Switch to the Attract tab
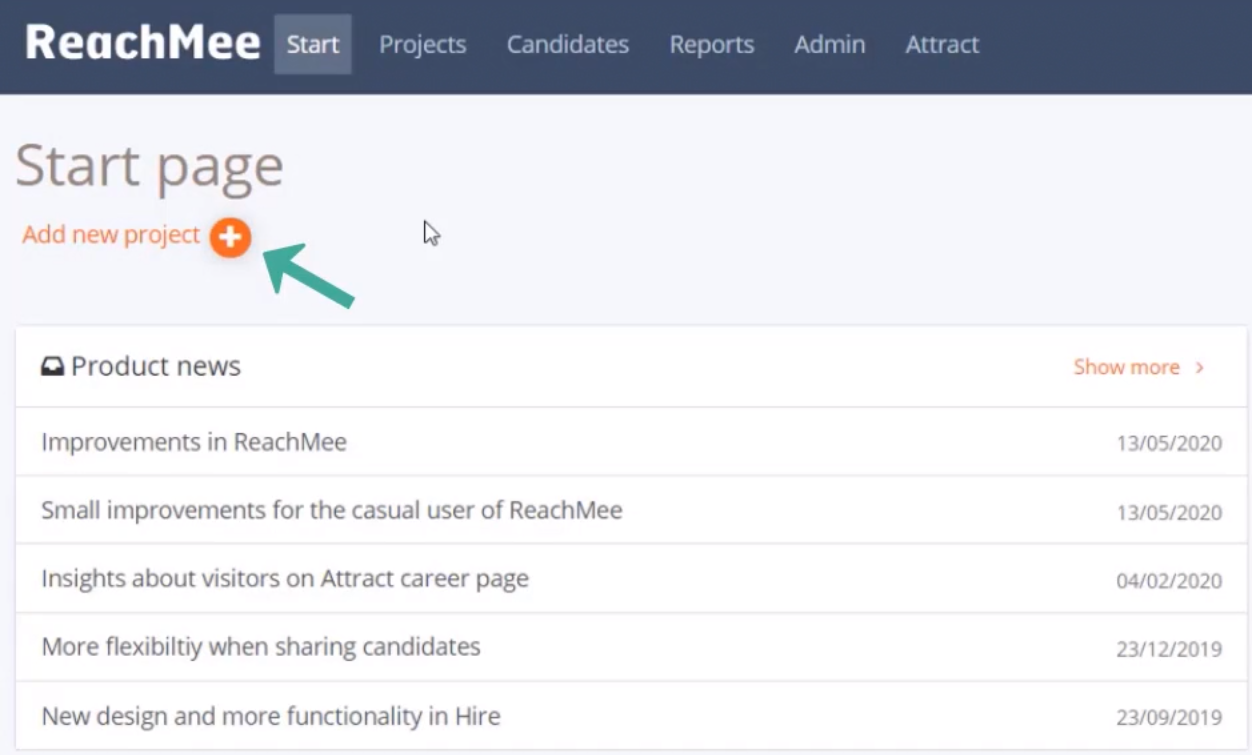The width and height of the screenshot is (1252, 755). [x=942, y=44]
